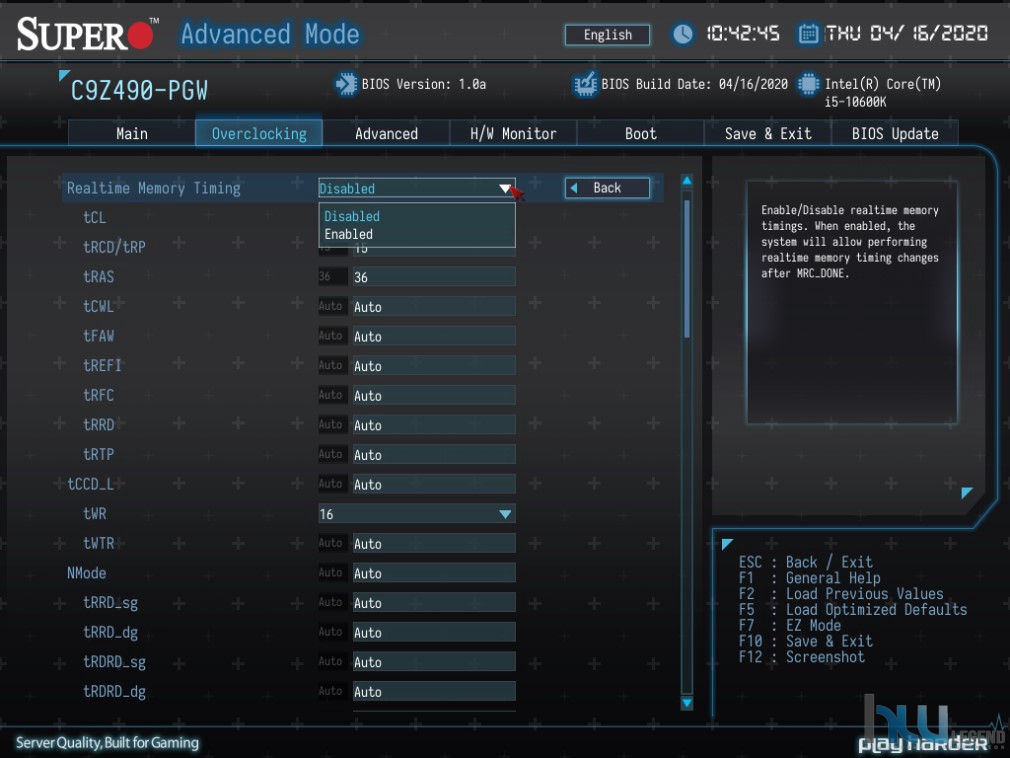Open the tWR dropdown showing 16
Image resolution: width=1010 pixels, height=758 pixels.
pos(417,514)
